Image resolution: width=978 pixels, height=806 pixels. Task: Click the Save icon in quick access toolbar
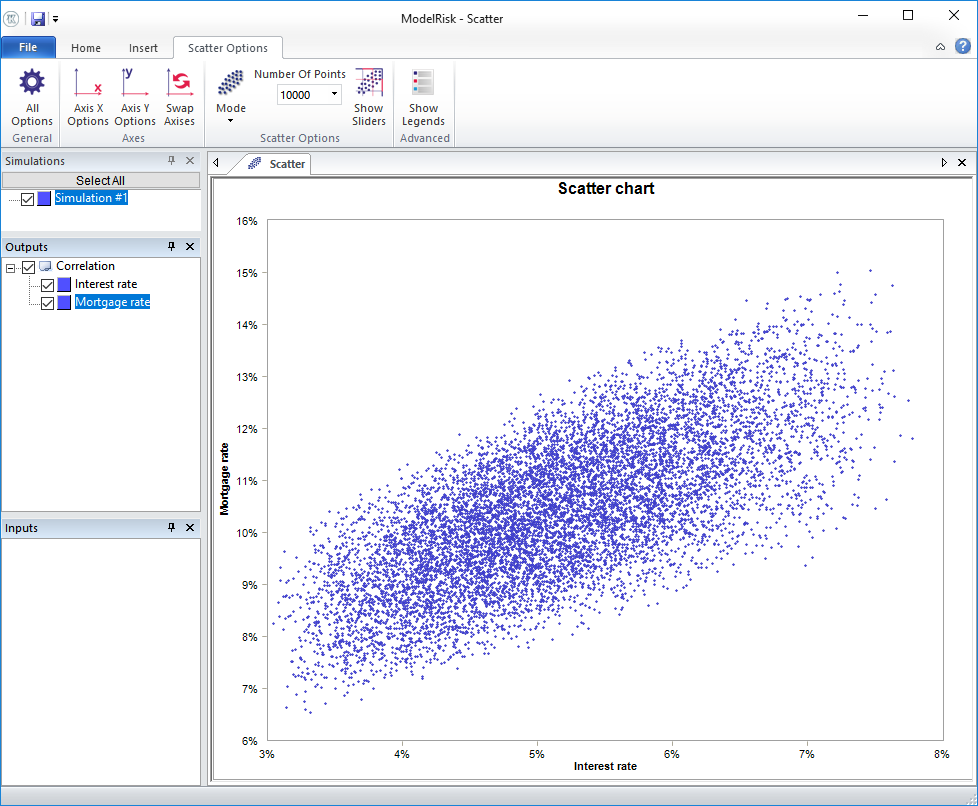click(38, 18)
